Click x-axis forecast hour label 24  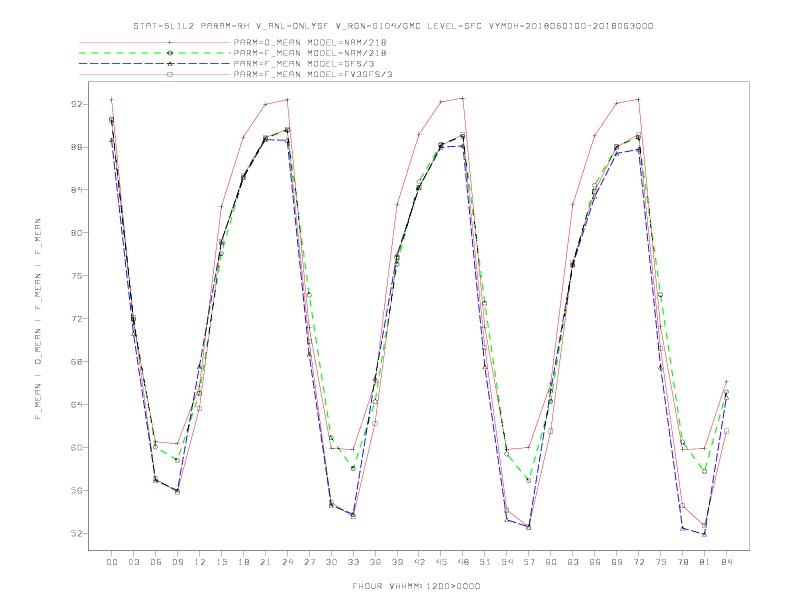click(x=287, y=562)
